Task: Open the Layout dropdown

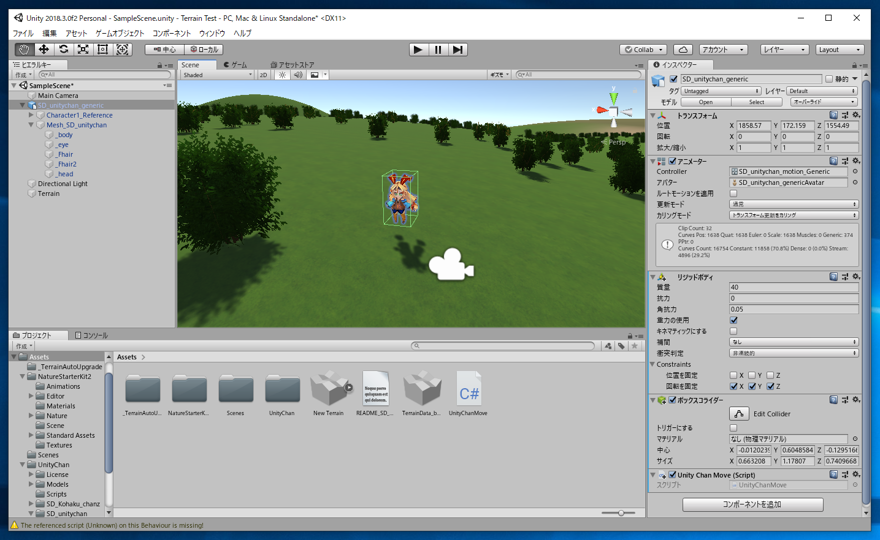Action: pos(840,49)
